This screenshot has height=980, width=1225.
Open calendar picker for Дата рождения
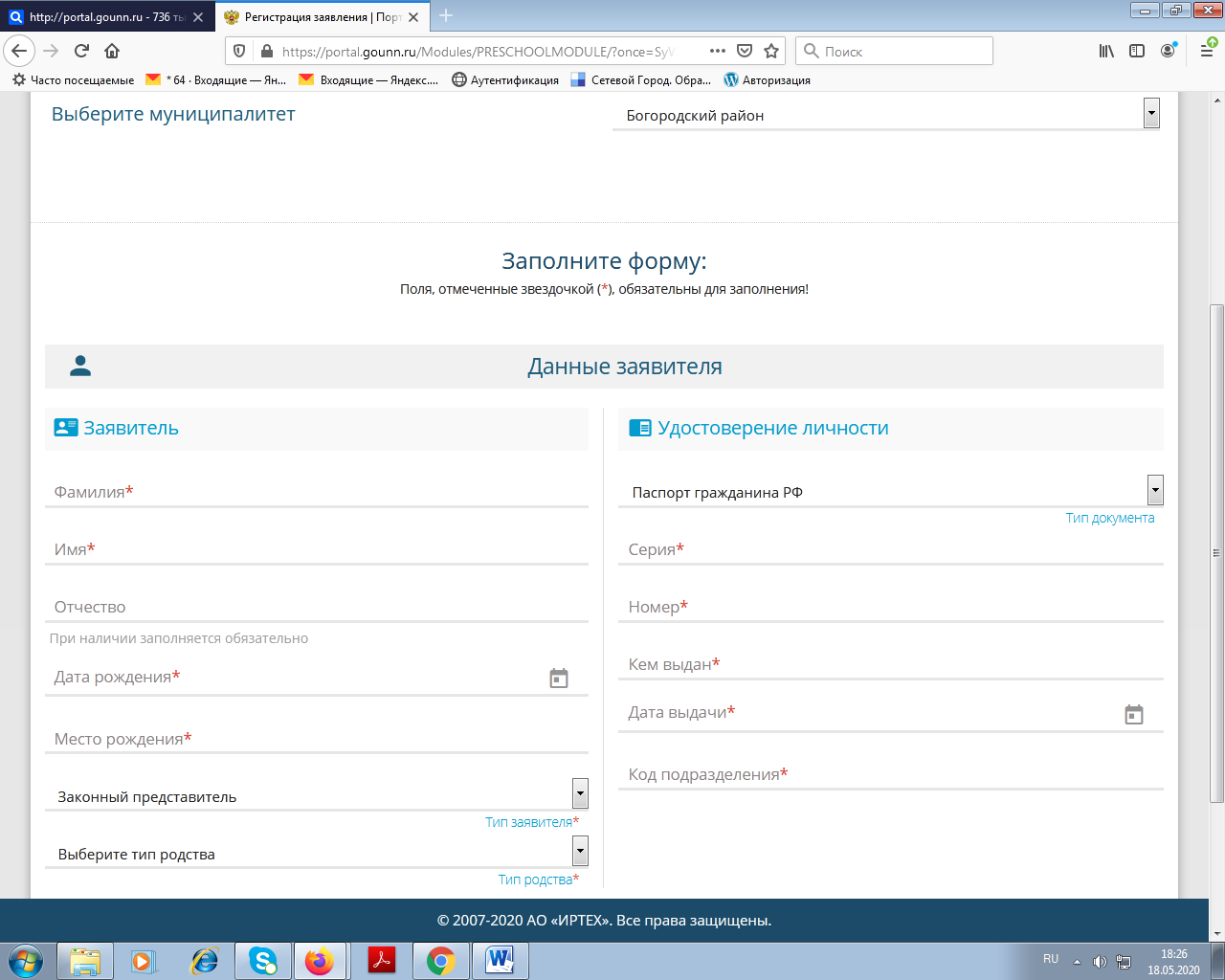(559, 679)
